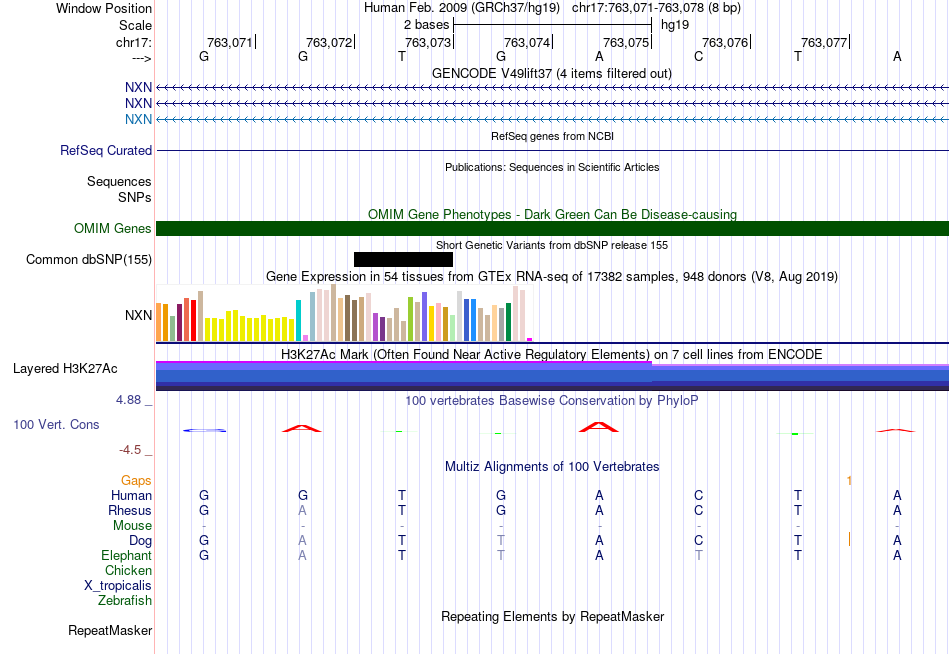Click 'Multiz Alignments of 100 Vertebrates' title

(552, 467)
